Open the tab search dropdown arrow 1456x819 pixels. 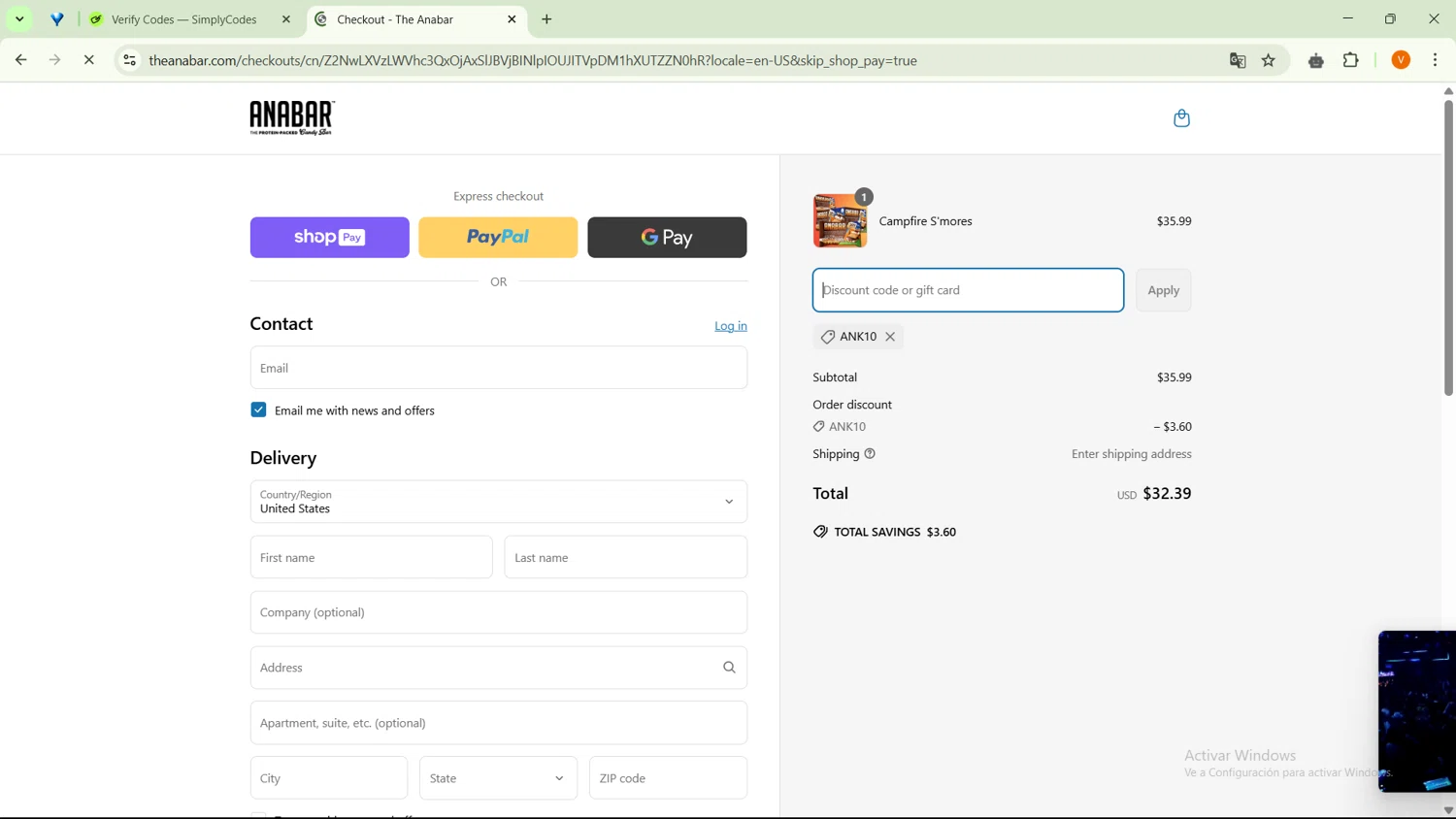[19, 19]
